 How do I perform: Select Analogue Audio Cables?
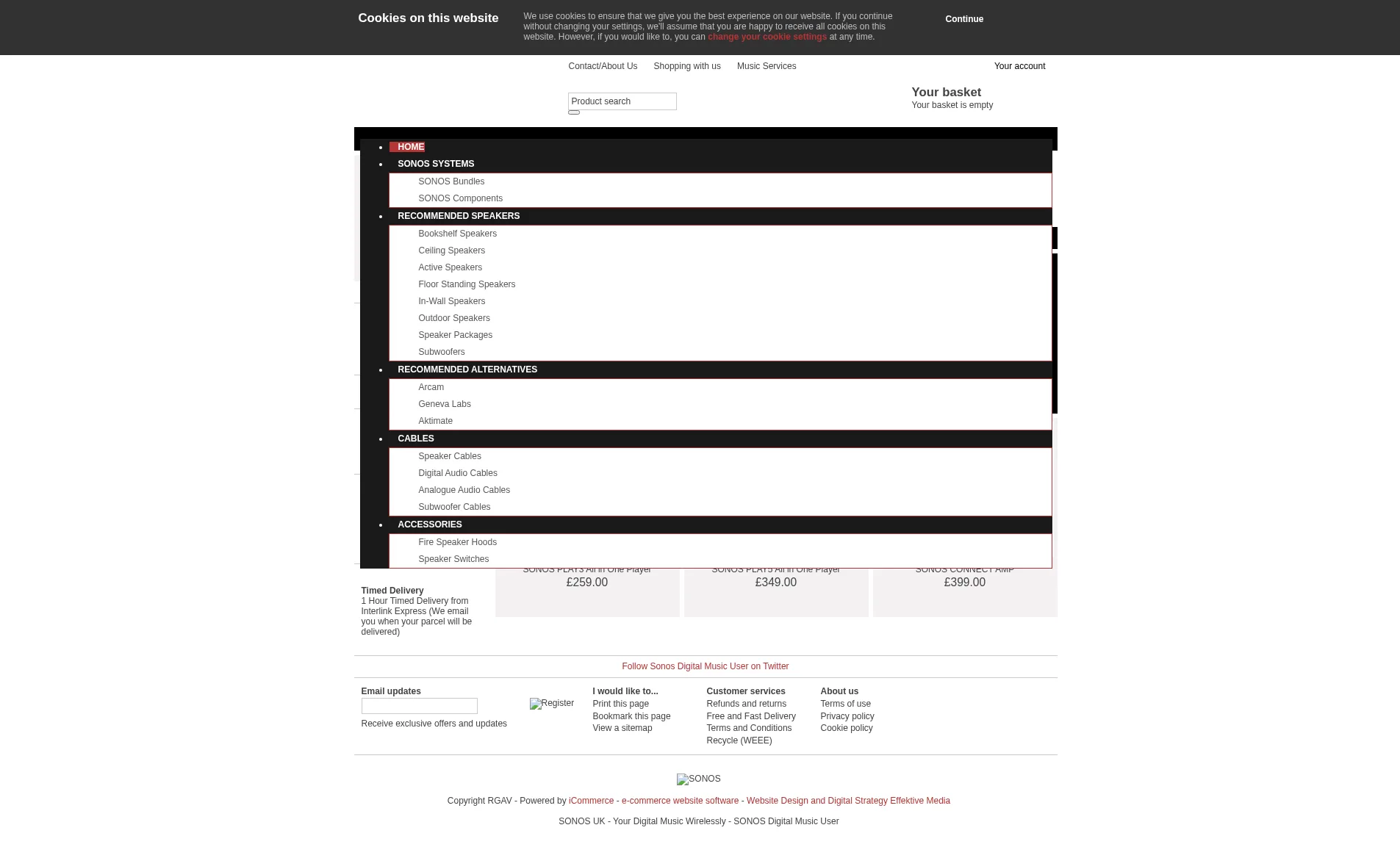[x=464, y=490]
